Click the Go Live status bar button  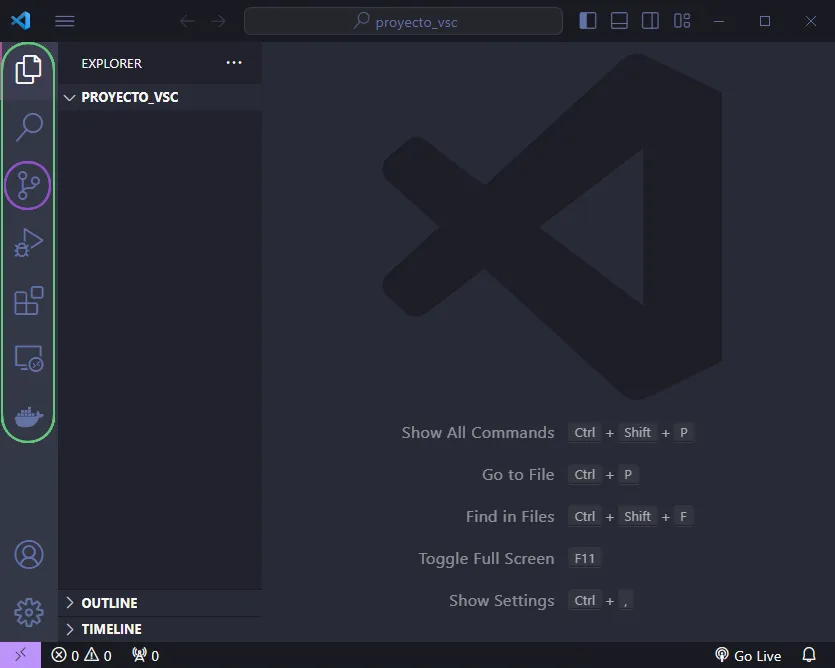pos(748,656)
